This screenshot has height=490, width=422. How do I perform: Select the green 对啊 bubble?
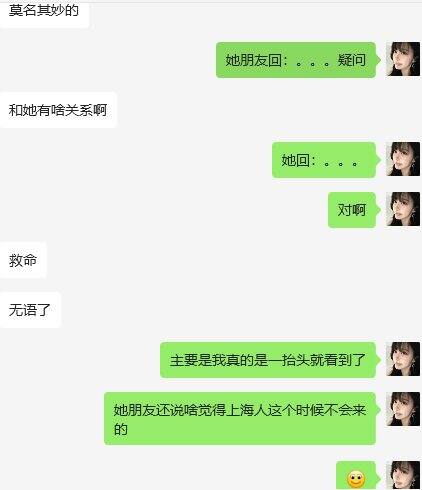(352, 210)
